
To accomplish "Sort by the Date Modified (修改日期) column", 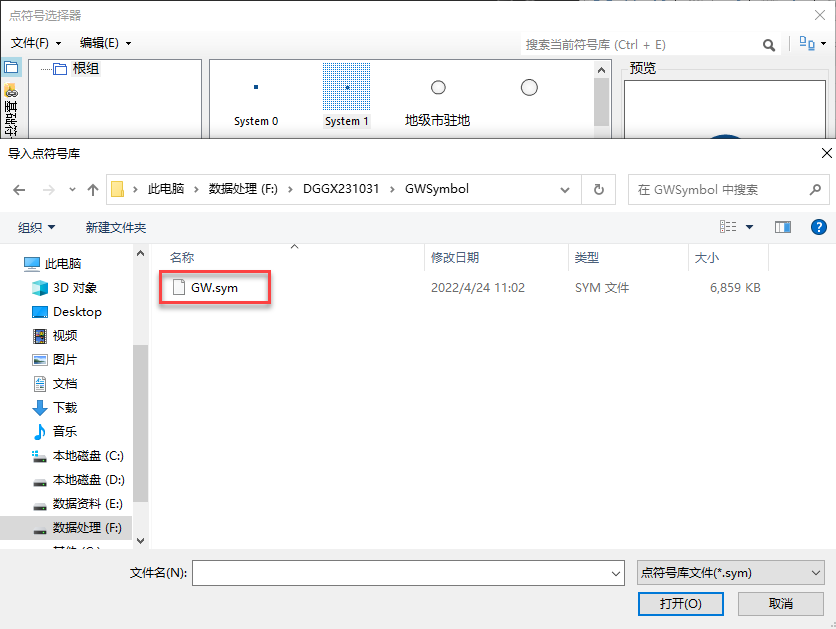I will pos(454,258).
